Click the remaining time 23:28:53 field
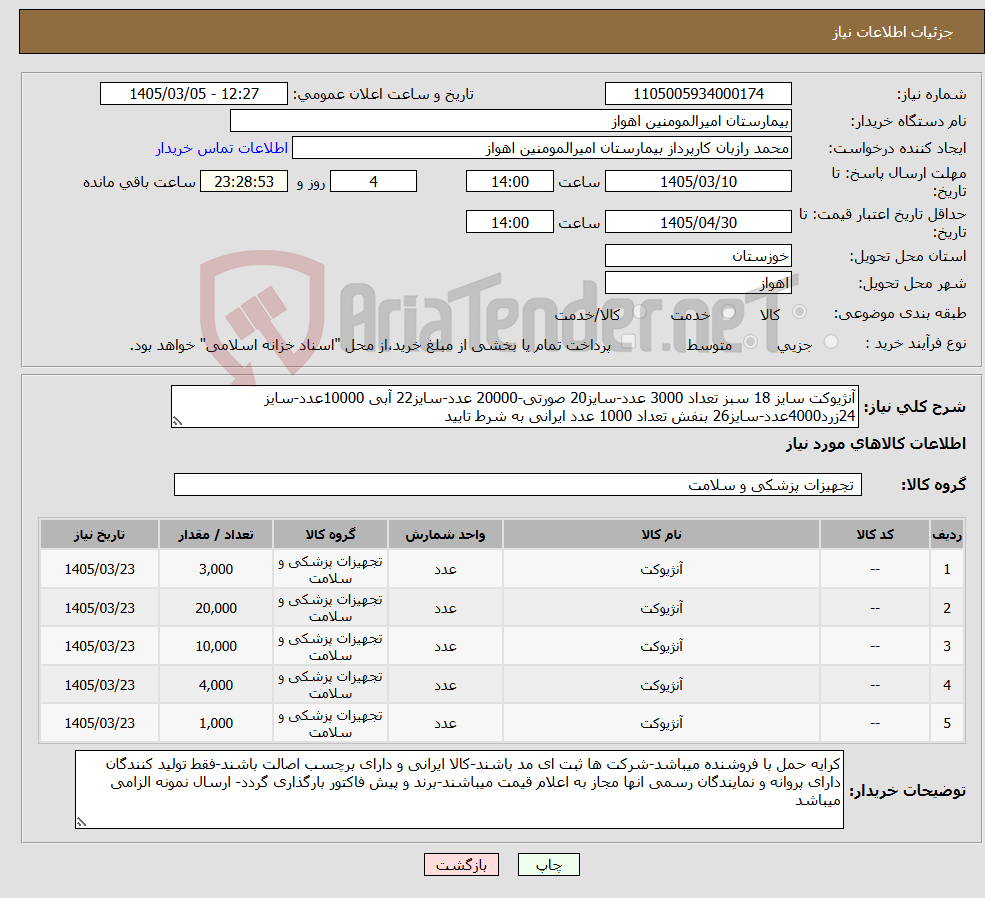The image size is (985, 898). [x=244, y=181]
